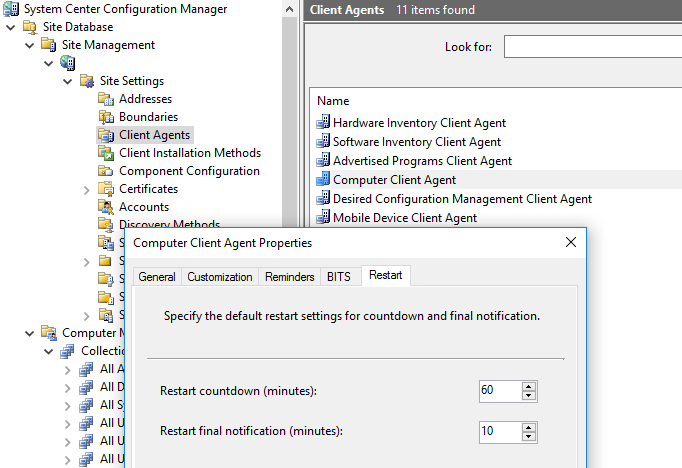This screenshot has height=468, width=682.
Task: Collapse the Site Management node
Action: coord(30,45)
